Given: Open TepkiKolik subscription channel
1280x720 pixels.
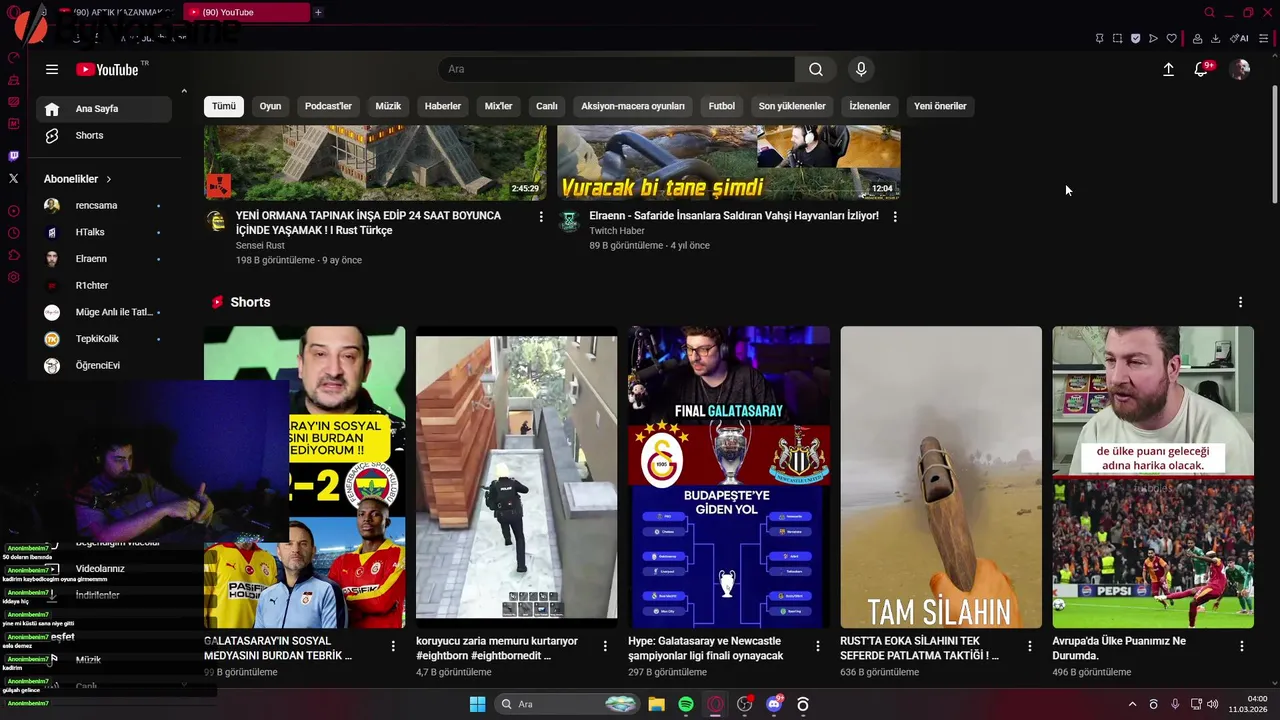Looking at the screenshot, I should 104,339.
